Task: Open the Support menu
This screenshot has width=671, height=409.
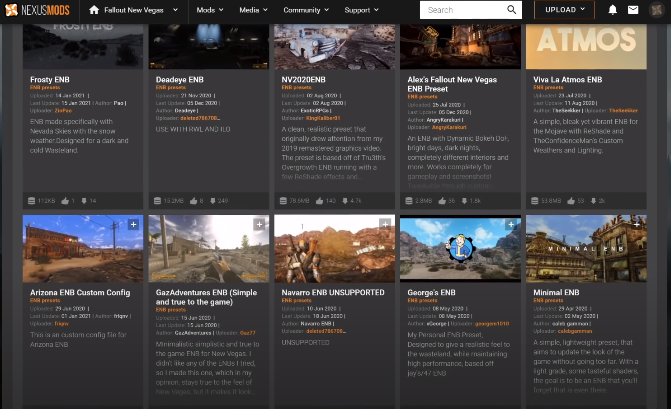Action: (x=362, y=10)
